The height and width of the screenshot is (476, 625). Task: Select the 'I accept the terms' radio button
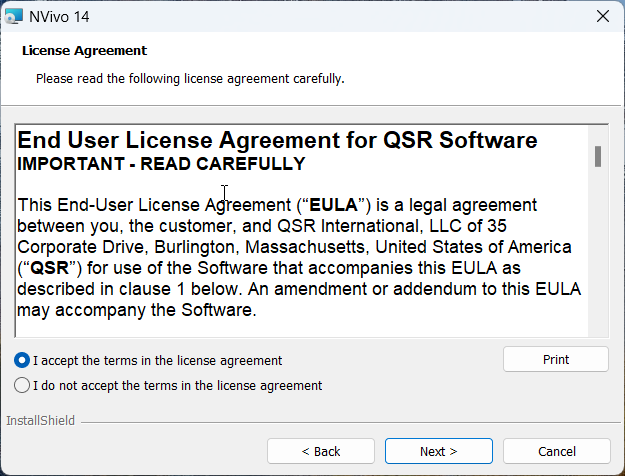click(22, 360)
